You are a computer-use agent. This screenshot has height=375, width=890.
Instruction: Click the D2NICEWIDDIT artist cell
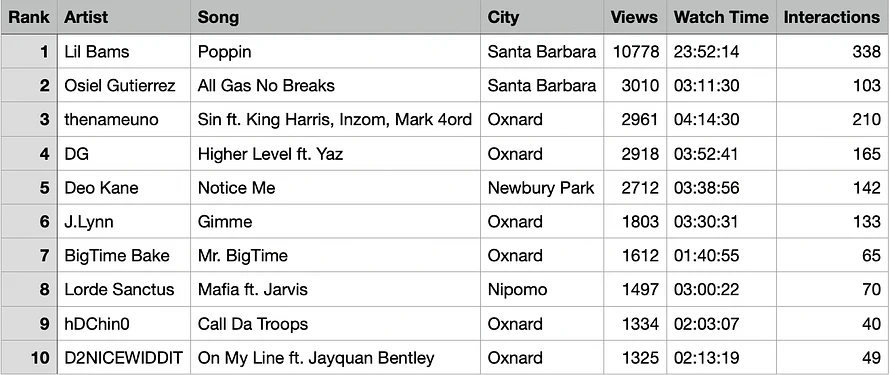pos(124,358)
